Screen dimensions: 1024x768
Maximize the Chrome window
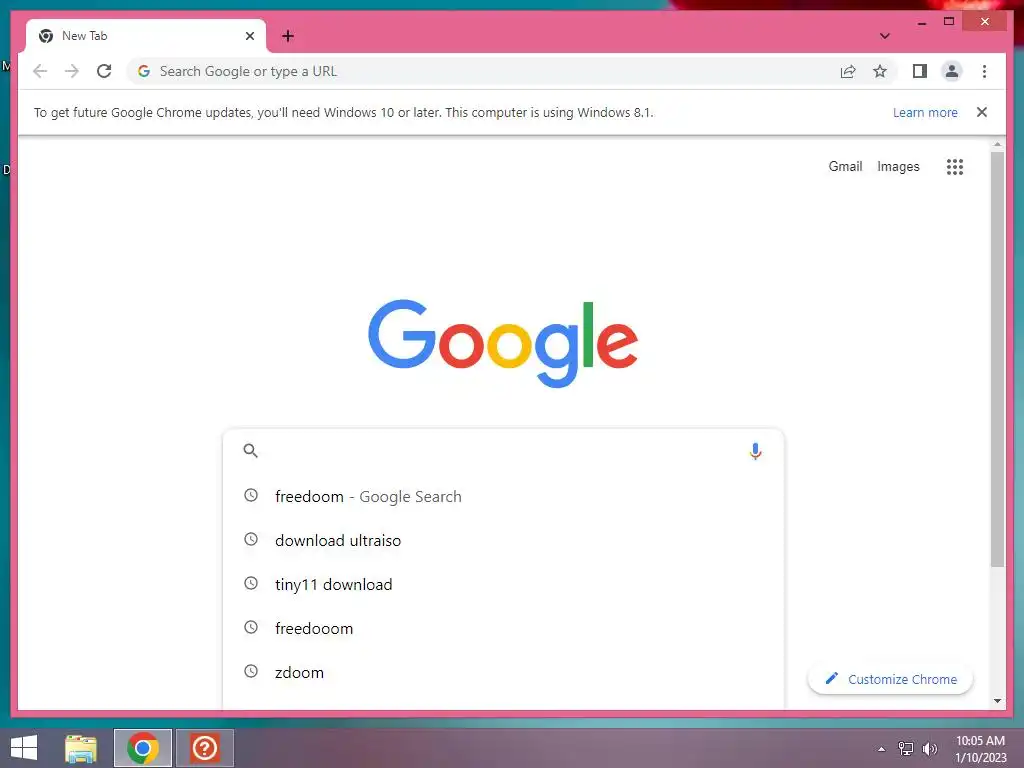click(x=949, y=22)
